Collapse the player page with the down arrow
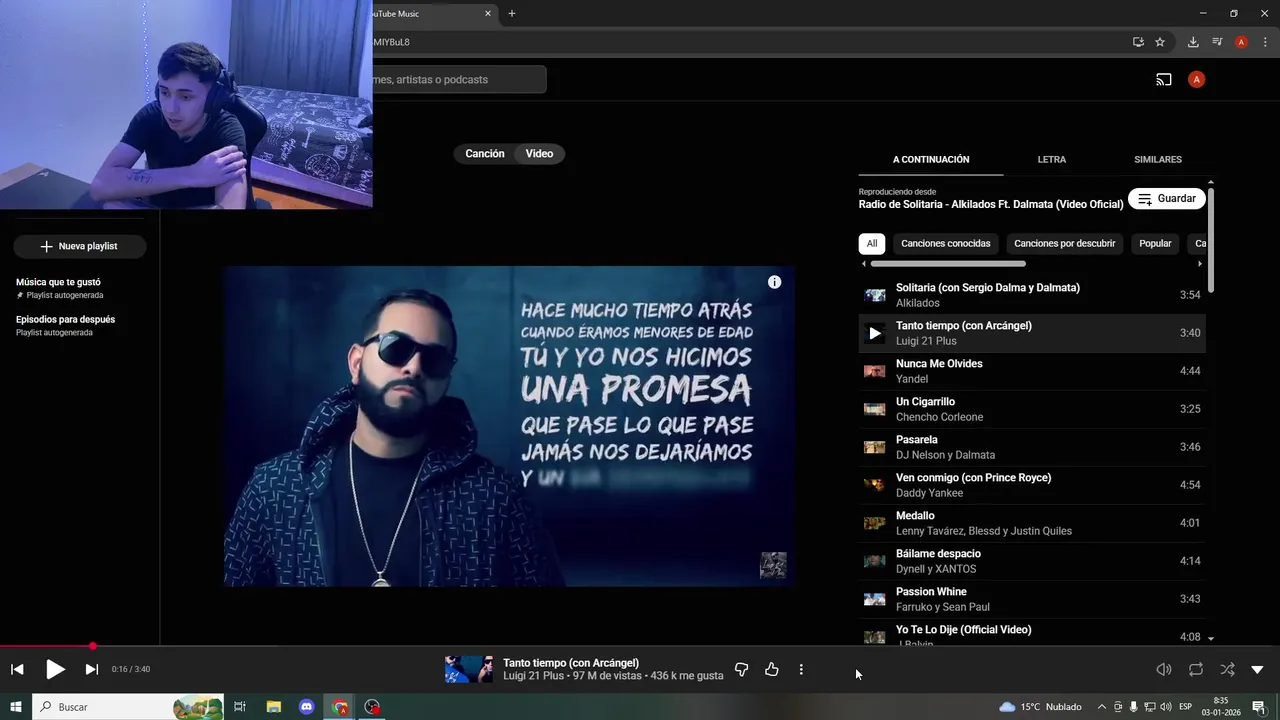The image size is (1280, 720). (1258, 669)
